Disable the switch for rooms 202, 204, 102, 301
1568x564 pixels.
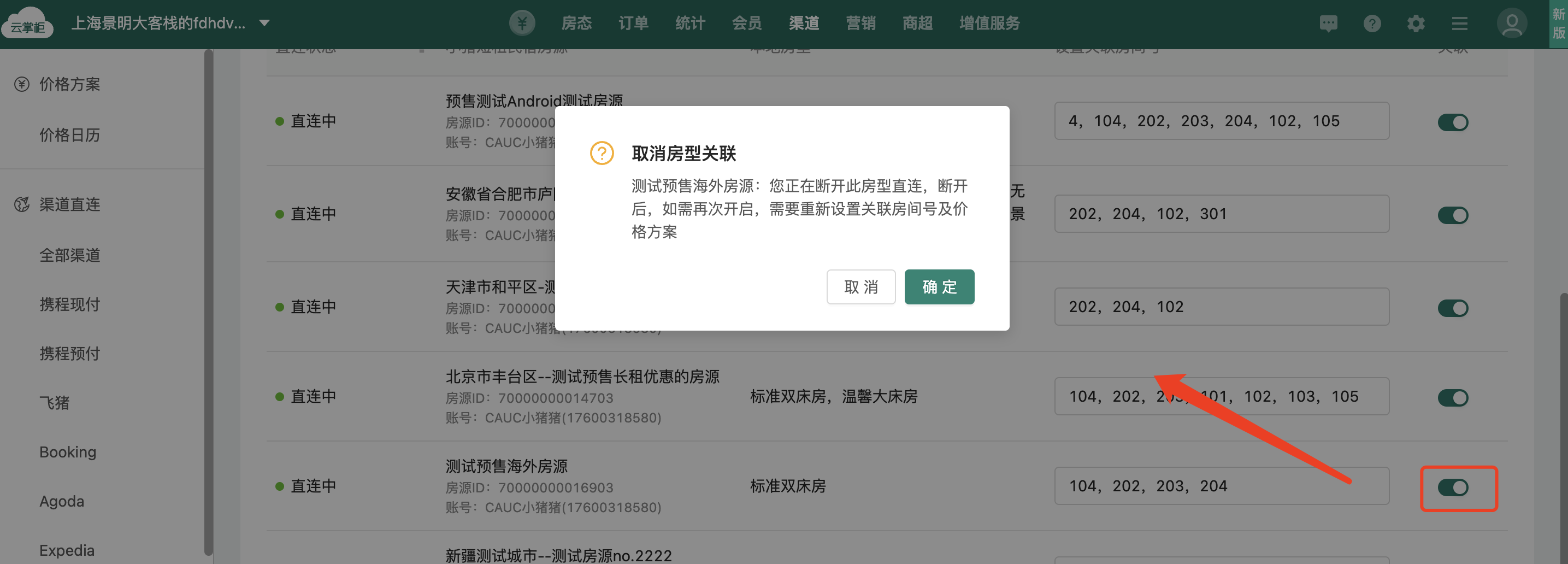[1452, 215]
